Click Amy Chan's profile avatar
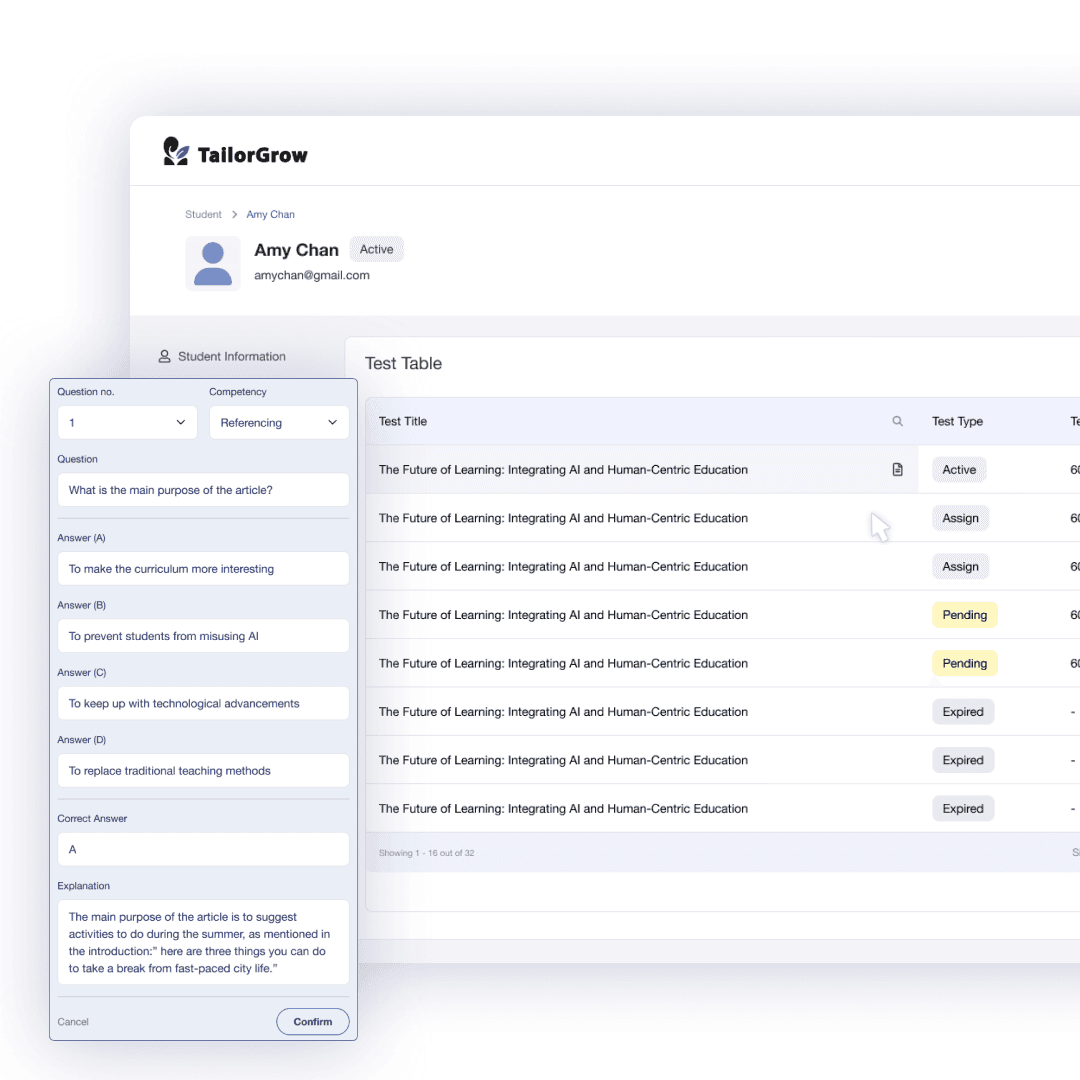The width and height of the screenshot is (1080, 1080). tap(213, 263)
